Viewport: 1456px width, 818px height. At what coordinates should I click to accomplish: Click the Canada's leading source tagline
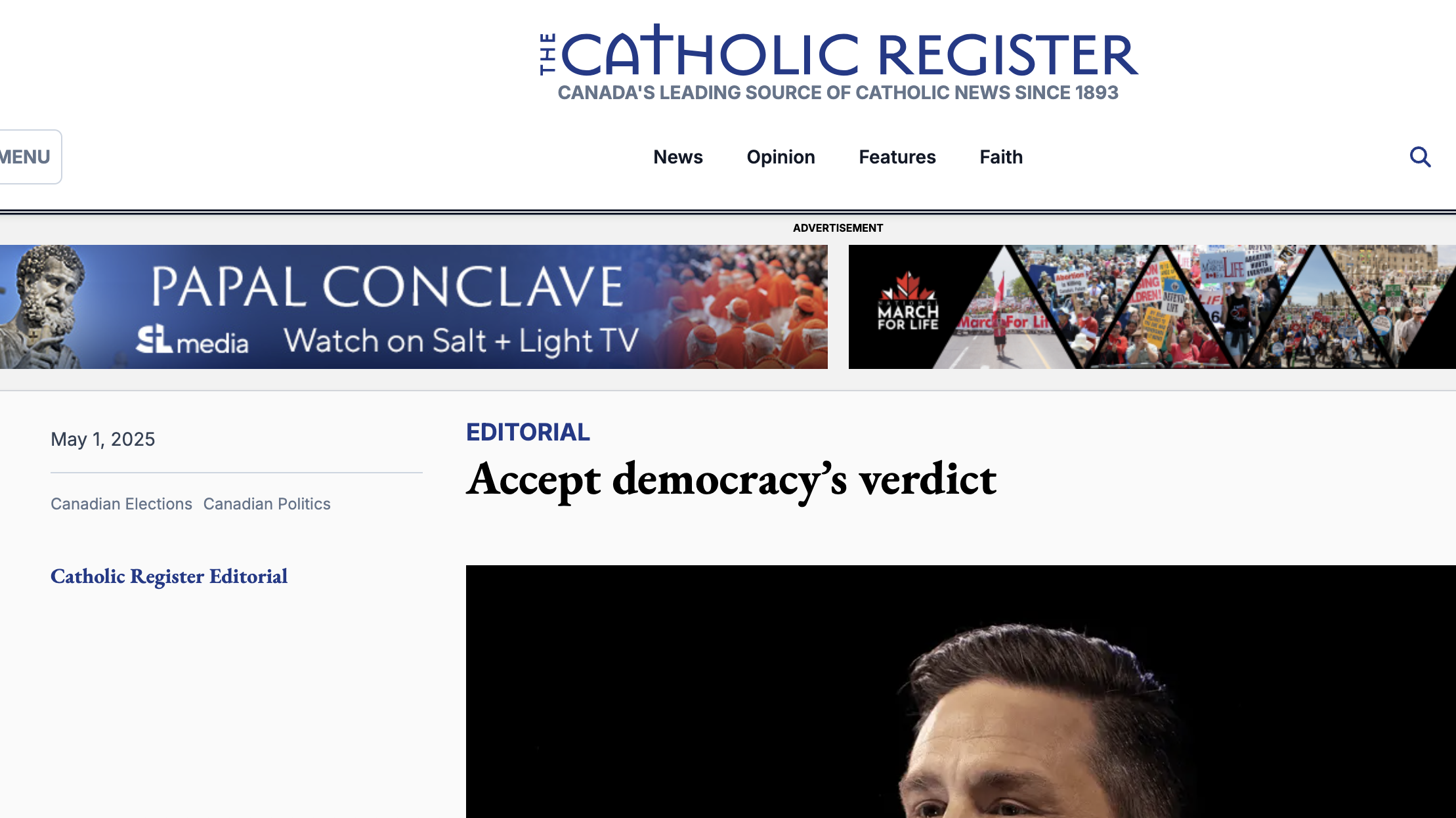point(838,93)
